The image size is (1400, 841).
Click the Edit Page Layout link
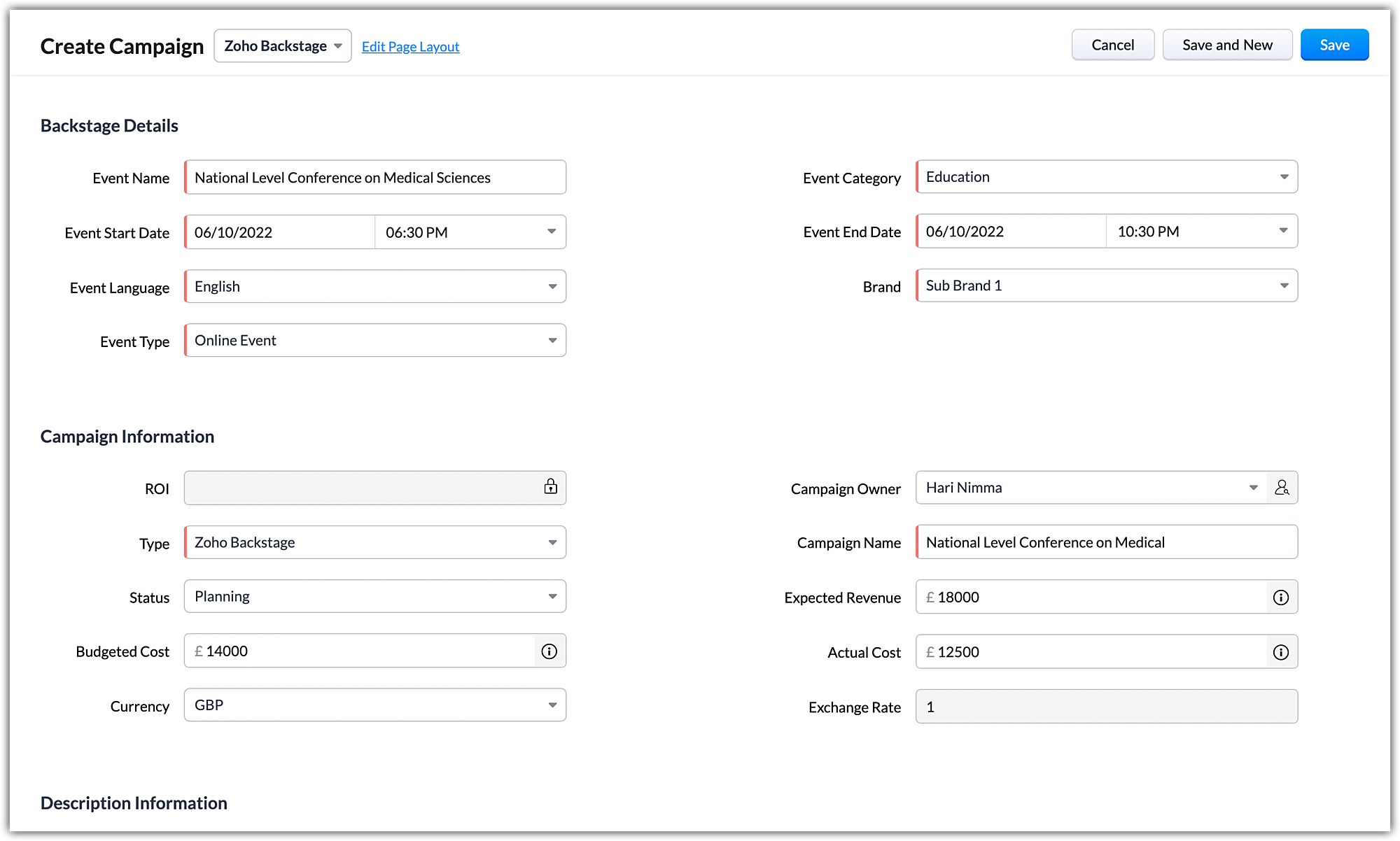tap(410, 47)
